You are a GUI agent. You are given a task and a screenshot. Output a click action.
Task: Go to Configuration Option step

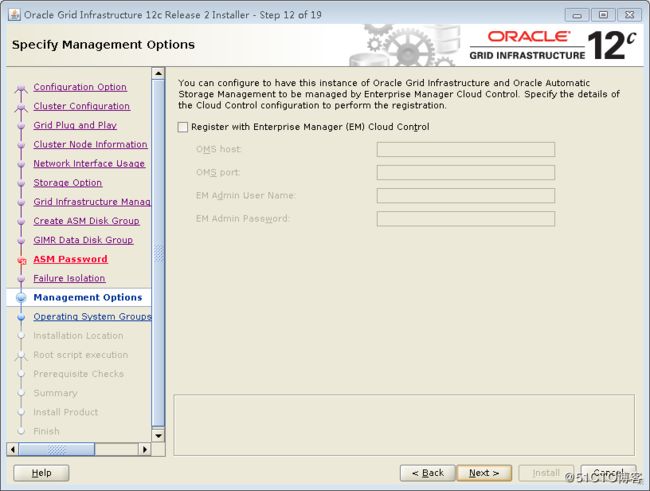80,87
